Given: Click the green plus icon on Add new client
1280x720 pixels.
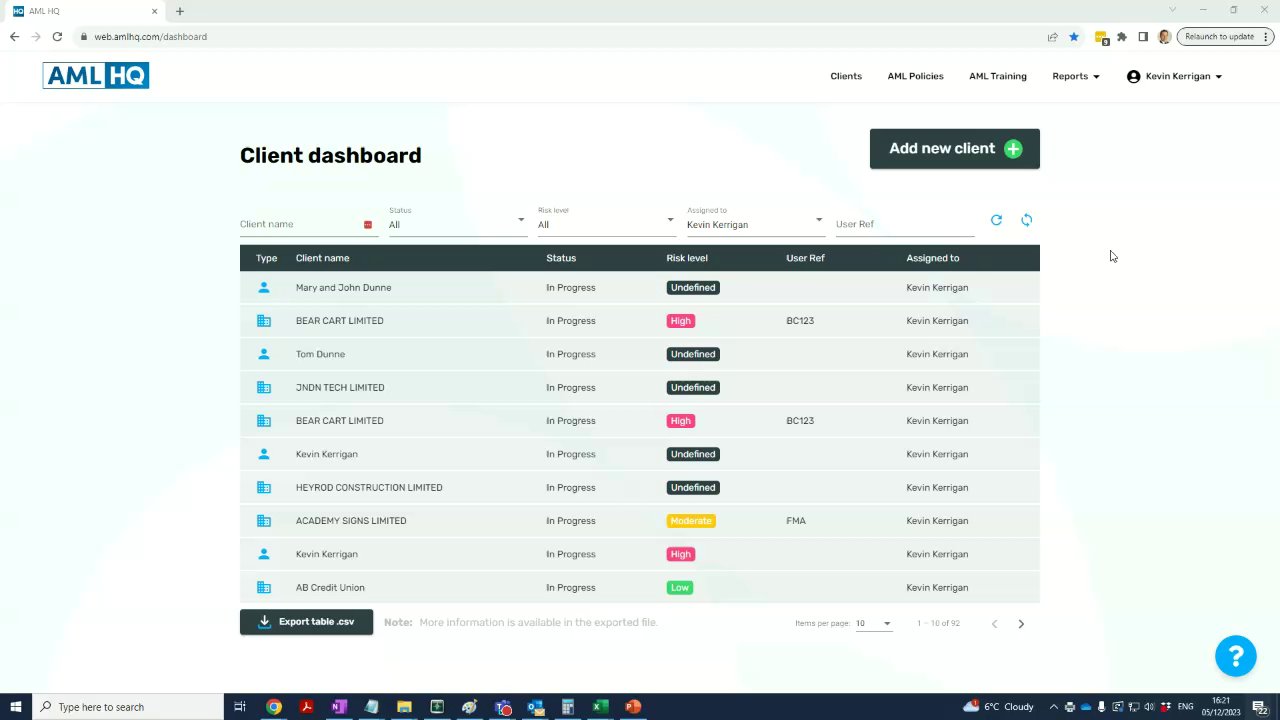Looking at the screenshot, I should [x=1013, y=149].
